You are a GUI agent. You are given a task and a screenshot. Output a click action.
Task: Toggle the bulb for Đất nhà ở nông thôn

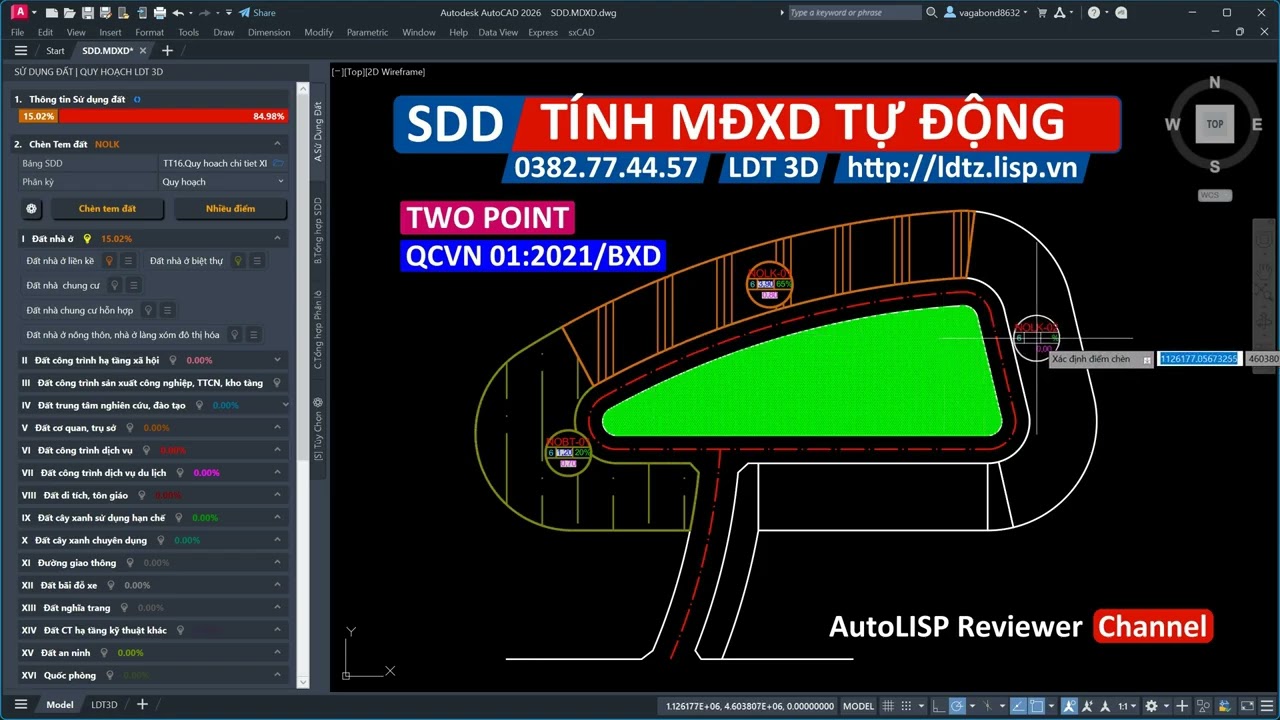pyautogui.click(x=235, y=335)
